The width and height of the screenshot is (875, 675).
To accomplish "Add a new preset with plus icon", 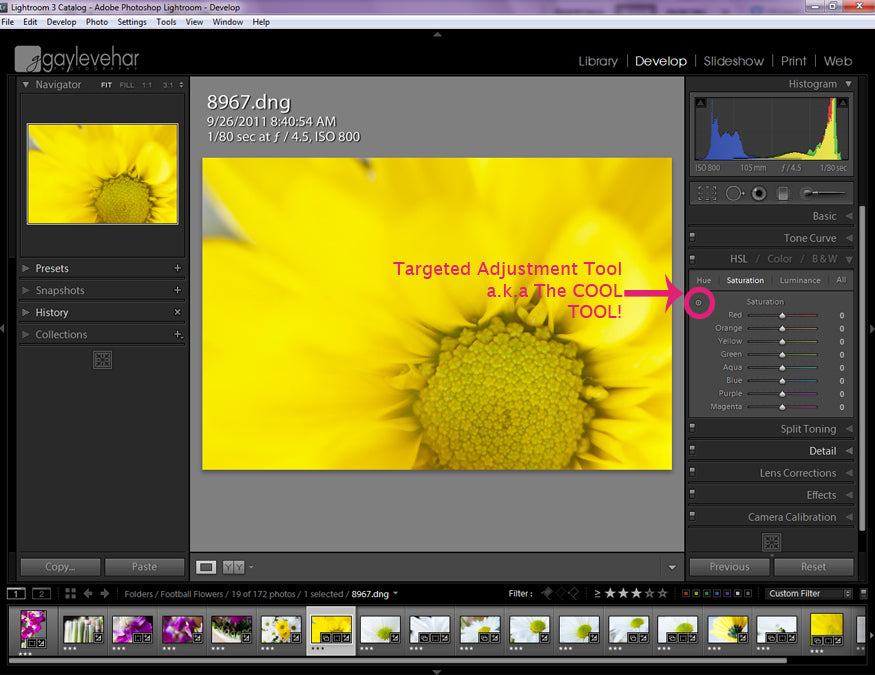I will point(178,268).
